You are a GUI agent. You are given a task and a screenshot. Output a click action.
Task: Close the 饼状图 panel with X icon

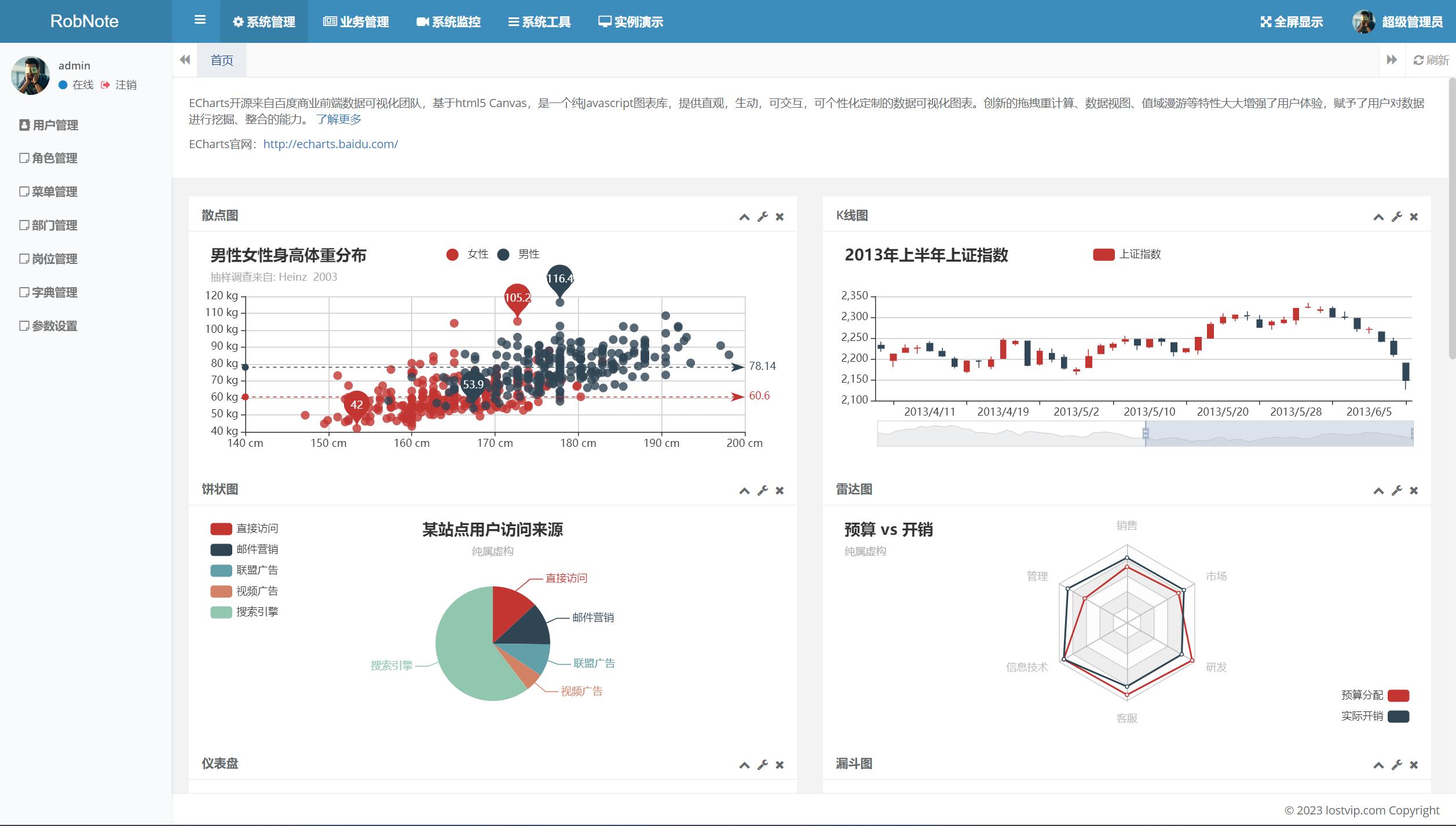point(780,491)
